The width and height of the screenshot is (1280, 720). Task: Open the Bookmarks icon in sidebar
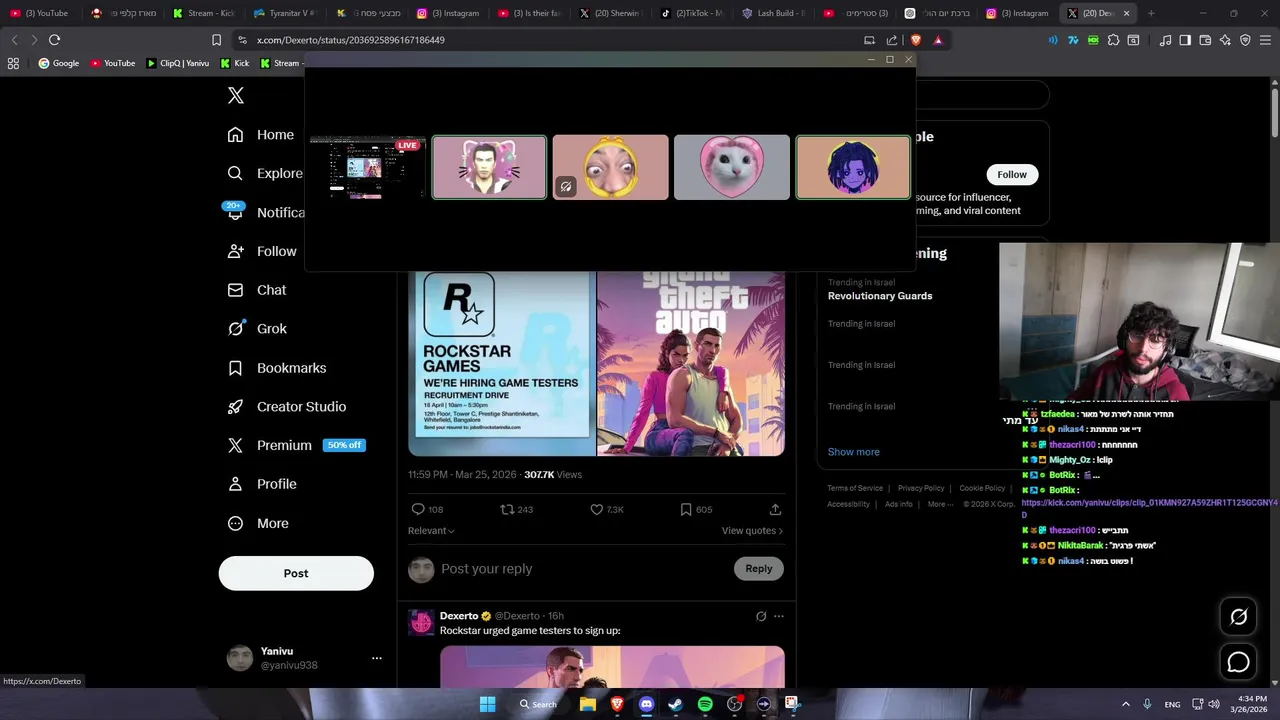pyautogui.click(x=235, y=368)
